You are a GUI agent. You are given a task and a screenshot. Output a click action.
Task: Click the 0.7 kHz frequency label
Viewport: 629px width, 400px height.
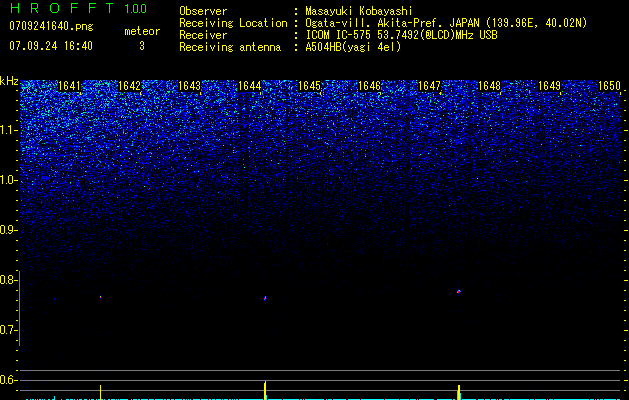[8, 330]
